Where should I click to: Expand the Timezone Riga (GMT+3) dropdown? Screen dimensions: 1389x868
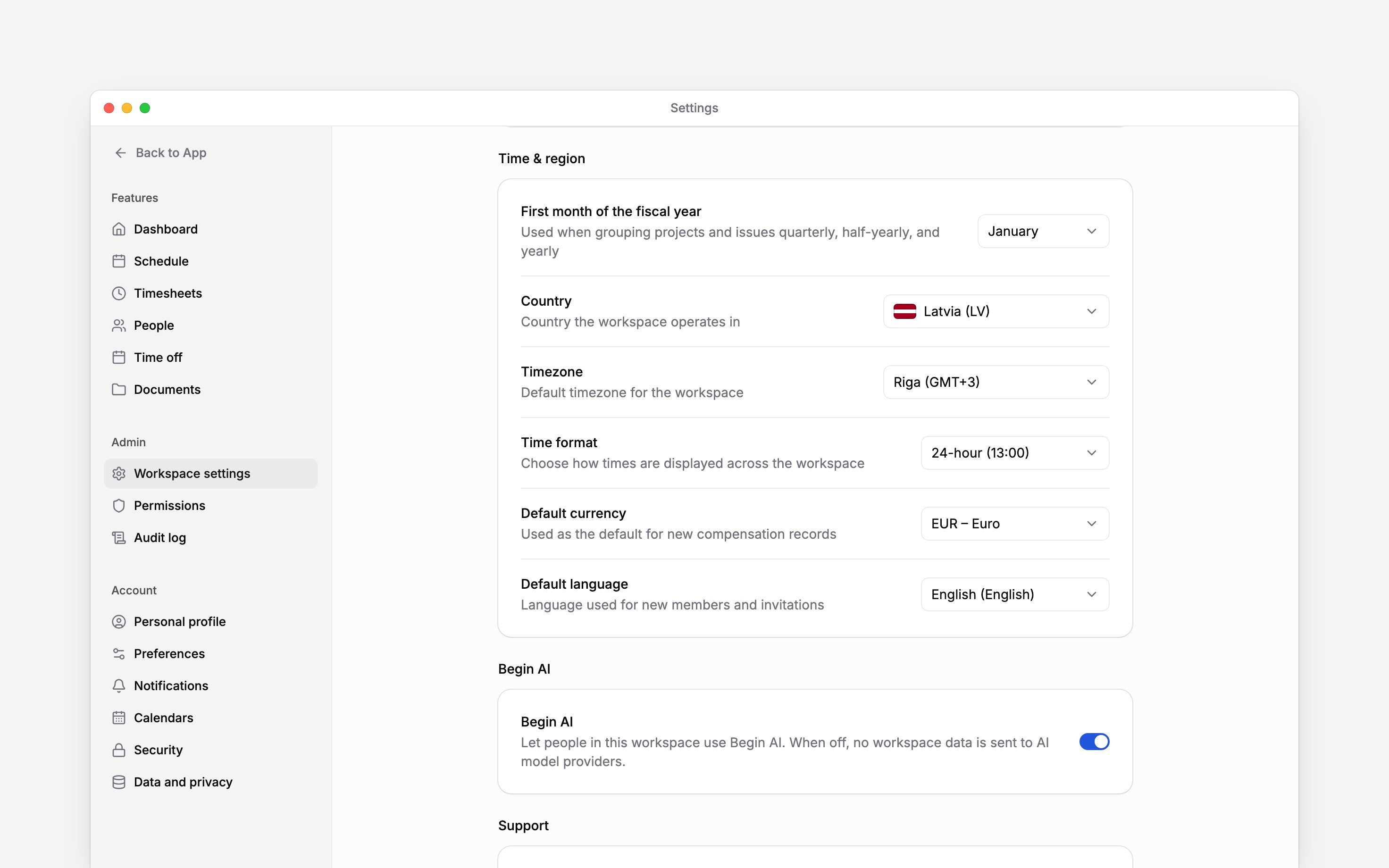tap(996, 382)
